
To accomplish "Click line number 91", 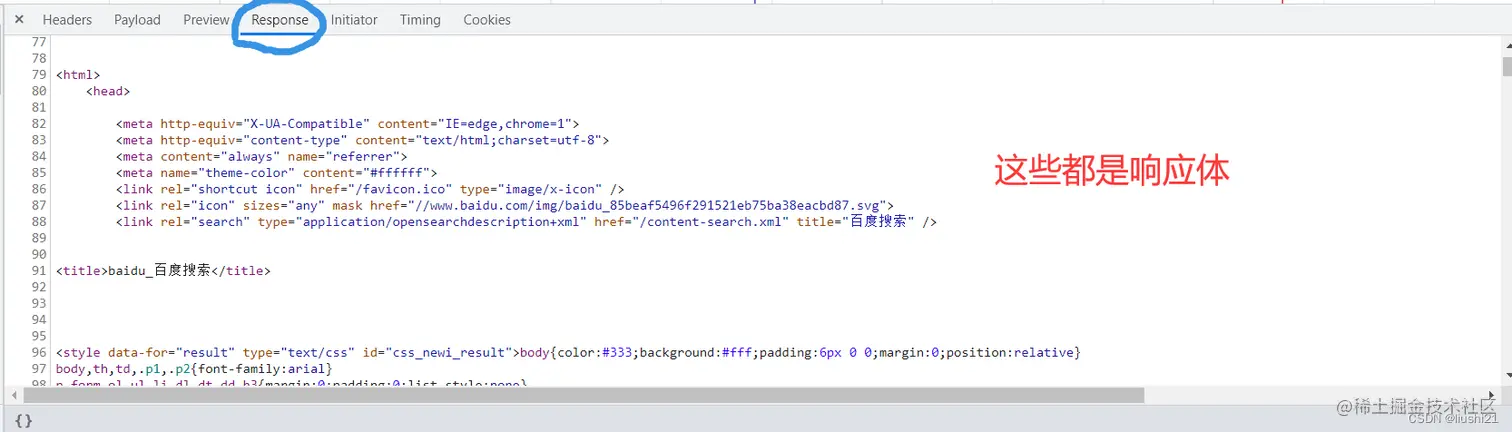I will click(x=39, y=270).
